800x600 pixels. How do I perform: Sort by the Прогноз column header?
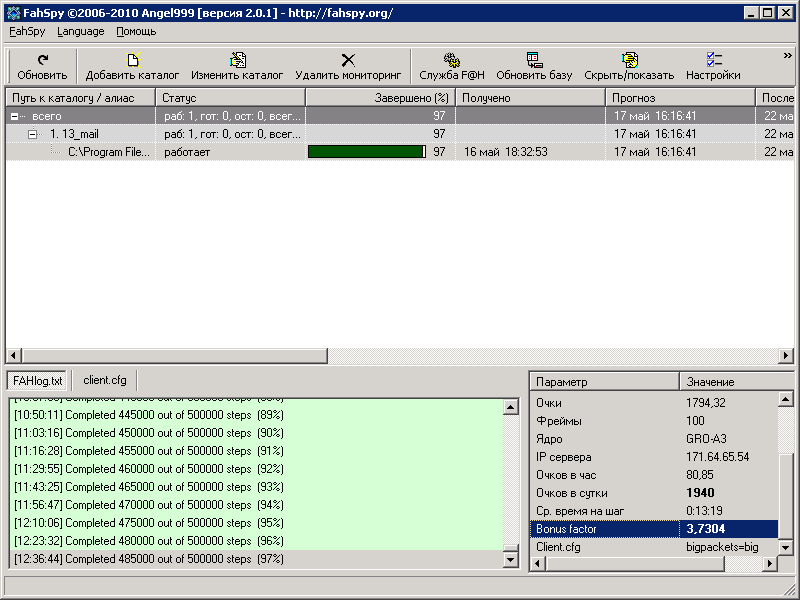coord(680,97)
